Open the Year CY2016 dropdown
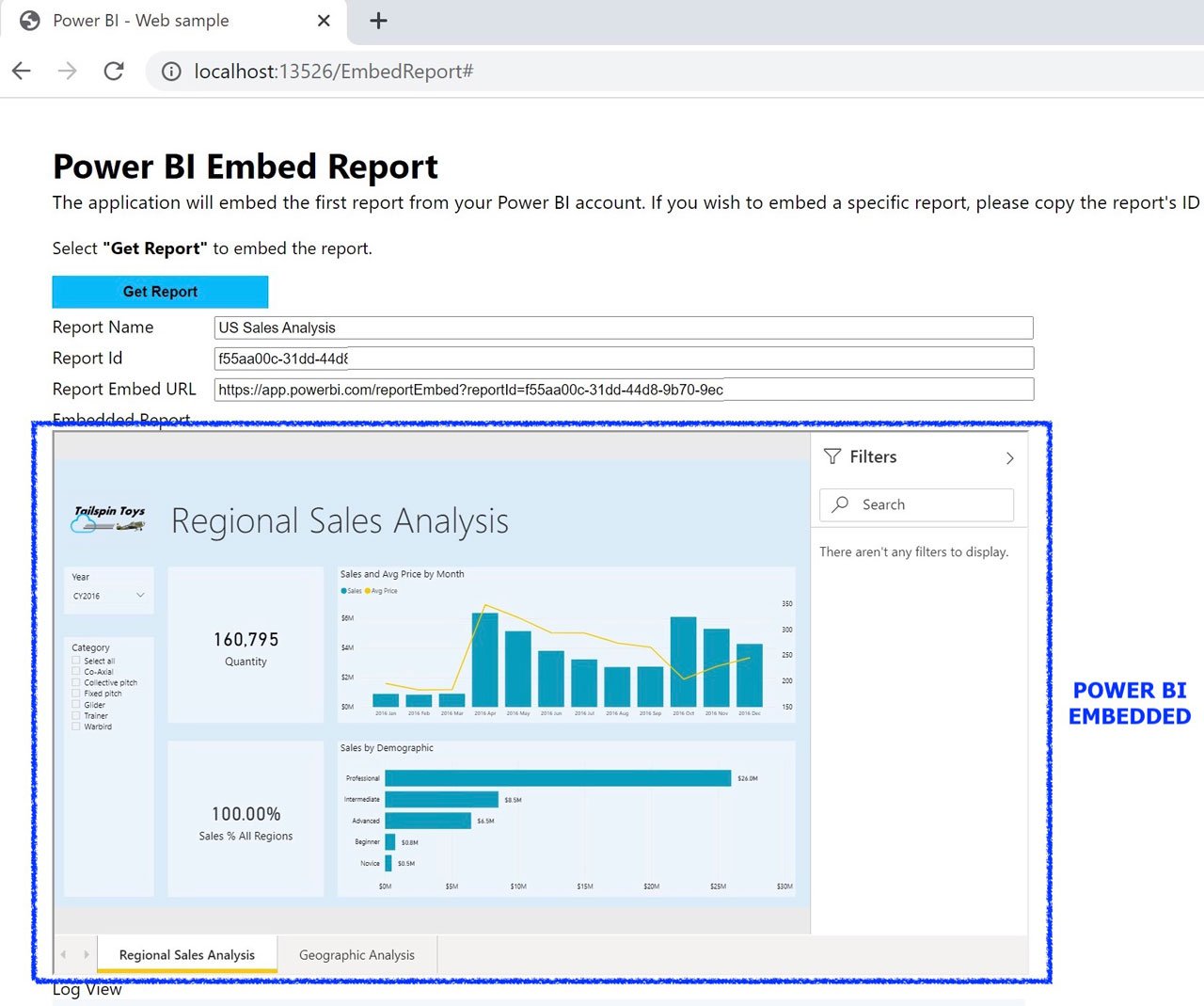1204x1006 pixels. click(109, 596)
